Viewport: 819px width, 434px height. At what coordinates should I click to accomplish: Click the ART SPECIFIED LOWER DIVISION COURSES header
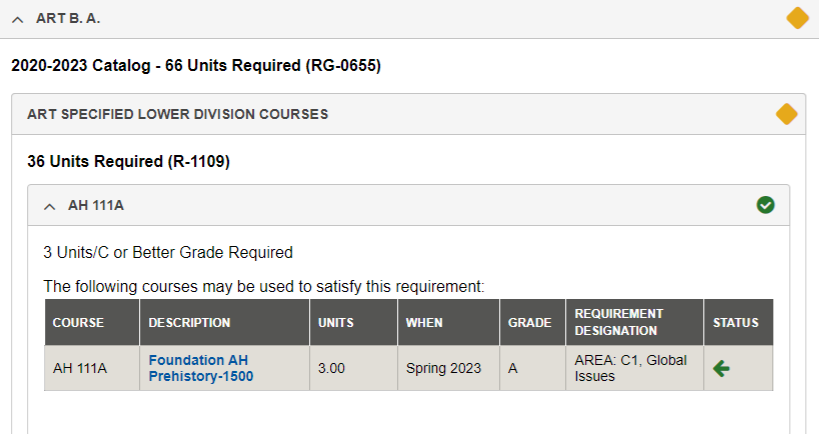178,114
